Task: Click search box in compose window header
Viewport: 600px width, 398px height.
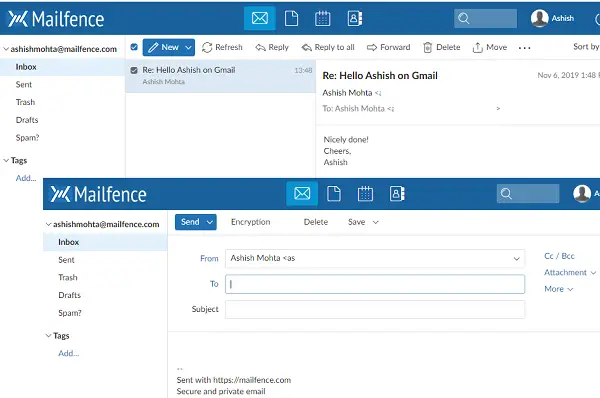Action: [528, 193]
